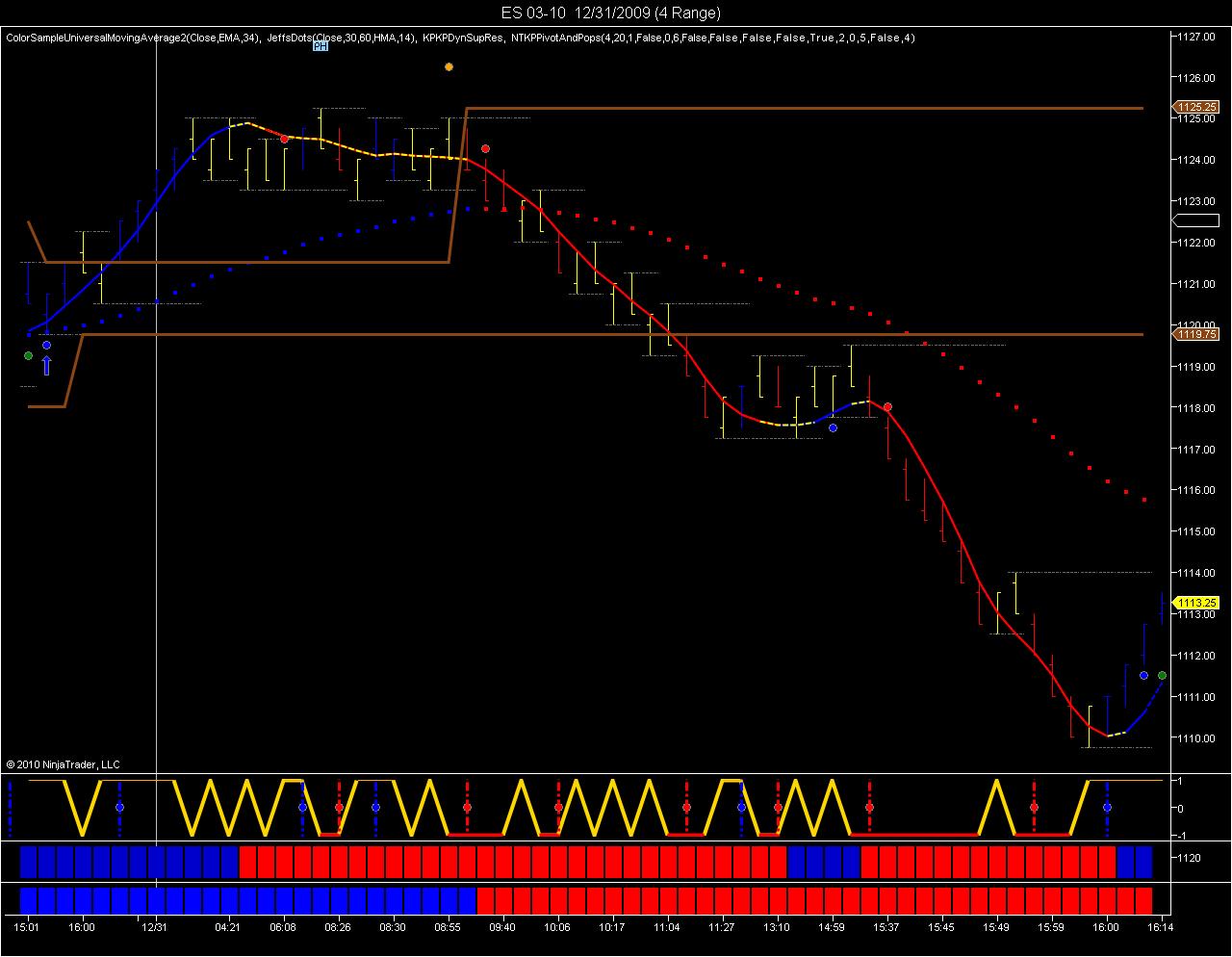Select the 1125.25 resistance price marker
The height and width of the screenshot is (957, 1232).
(x=1195, y=108)
